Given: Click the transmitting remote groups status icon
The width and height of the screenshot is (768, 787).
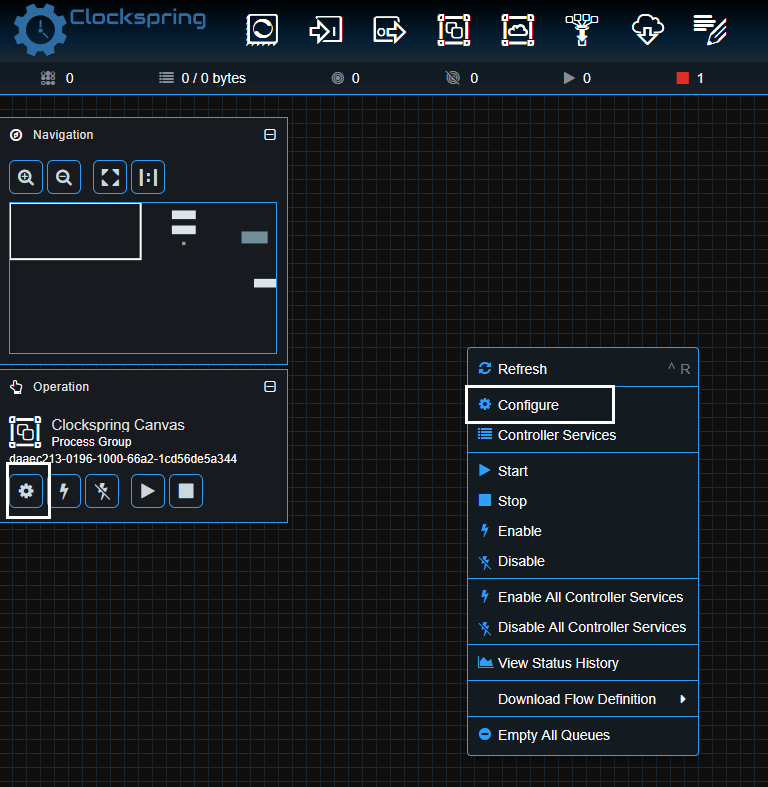Looking at the screenshot, I should [338, 78].
